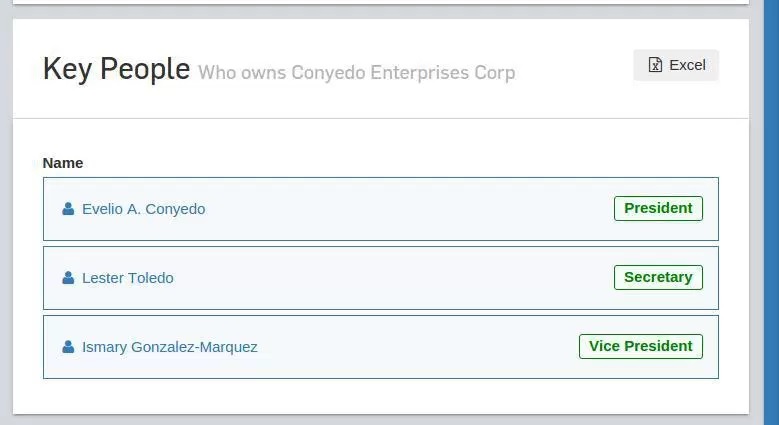Export key people to Excel
Screen dimensions: 779x425
coord(676,65)
